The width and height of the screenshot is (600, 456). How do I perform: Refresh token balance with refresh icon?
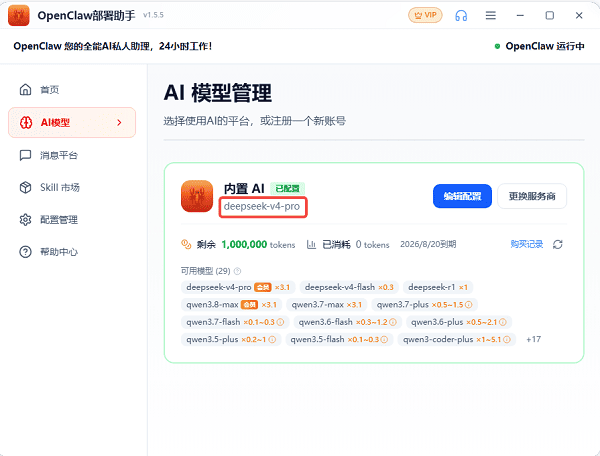[558, 244]
